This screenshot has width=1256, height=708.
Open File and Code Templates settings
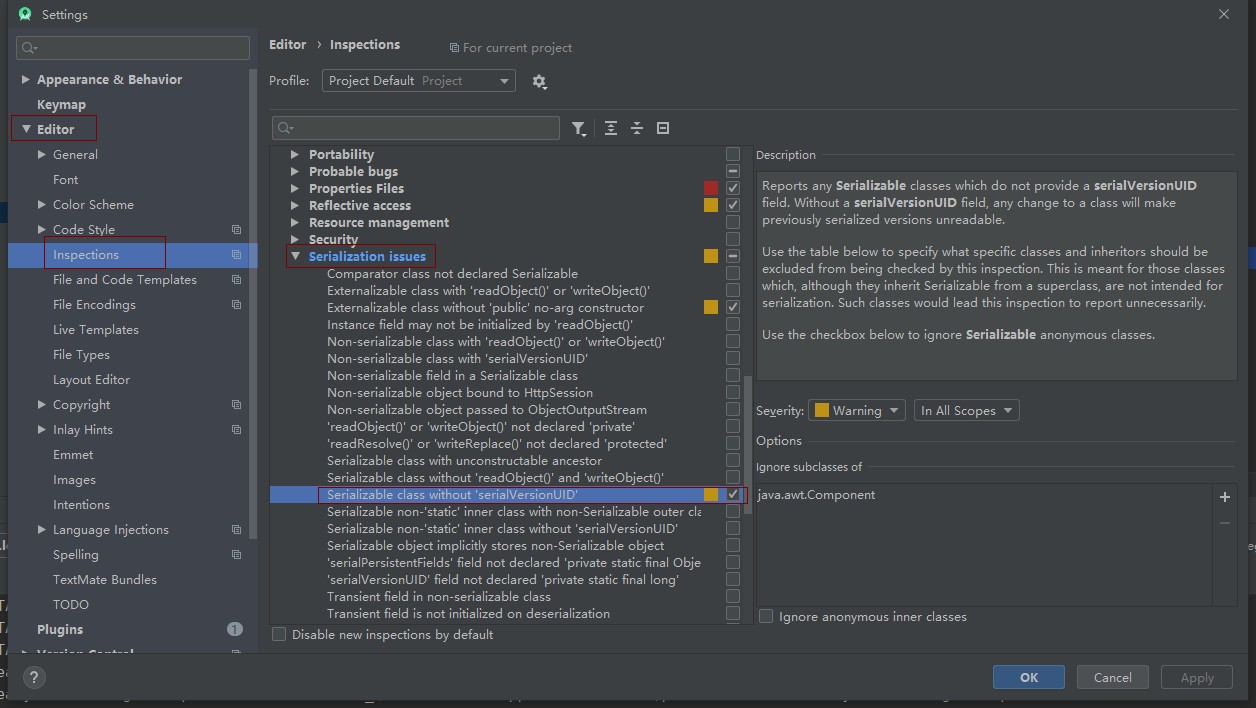pos(125,280)
